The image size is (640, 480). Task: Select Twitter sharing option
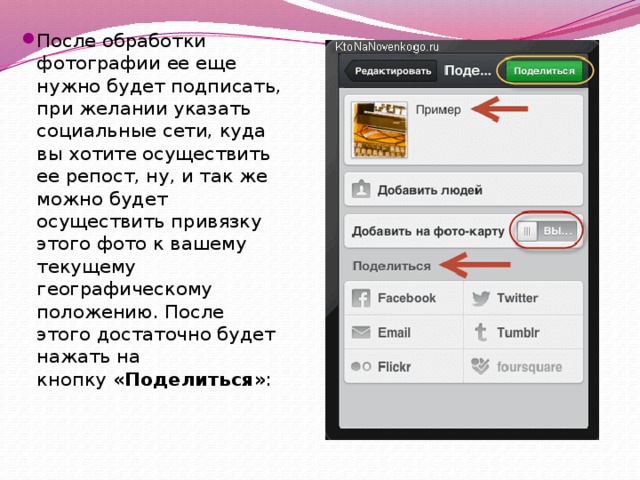click(523, 298)
